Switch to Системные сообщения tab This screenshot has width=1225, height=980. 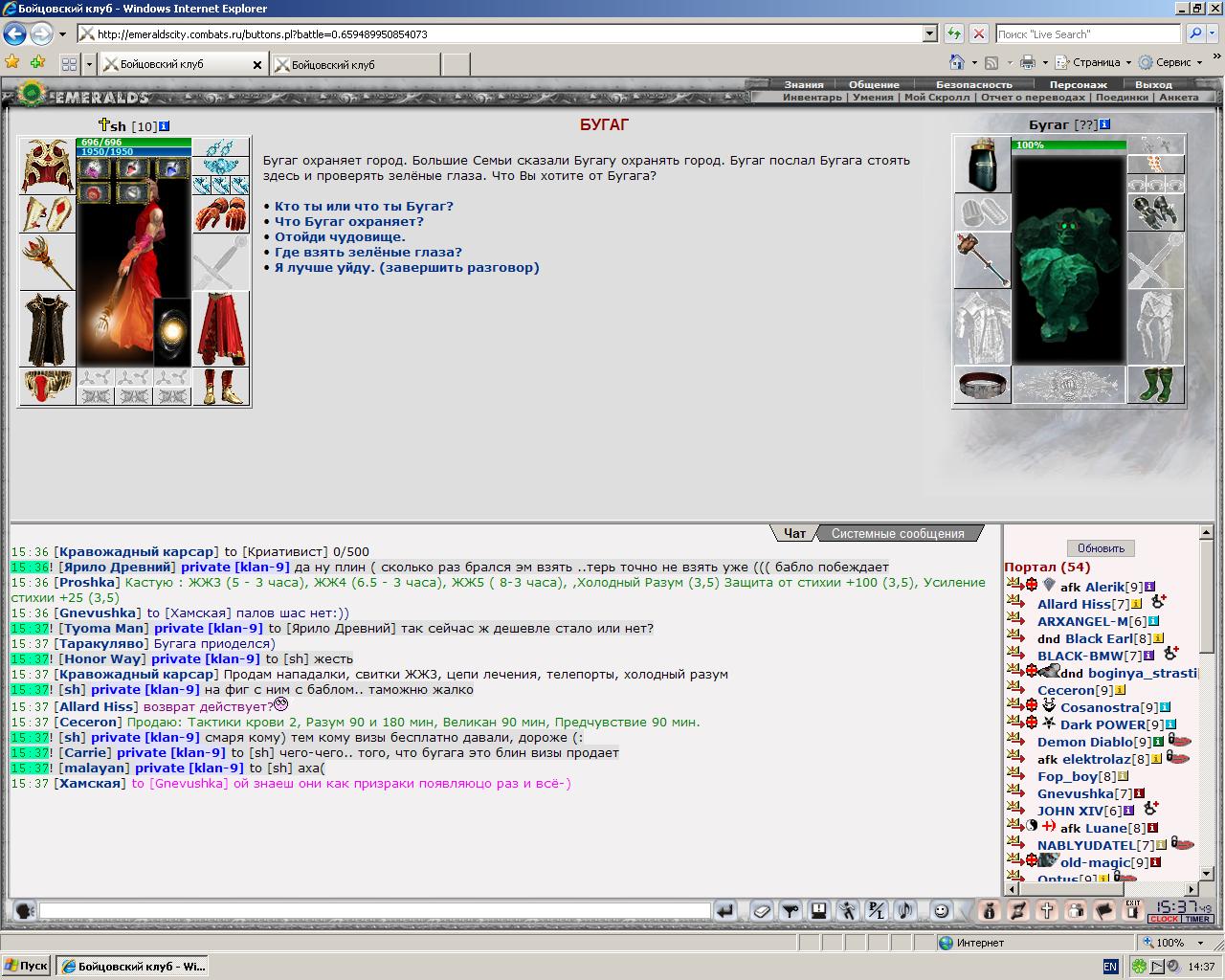tap(897, 533)
